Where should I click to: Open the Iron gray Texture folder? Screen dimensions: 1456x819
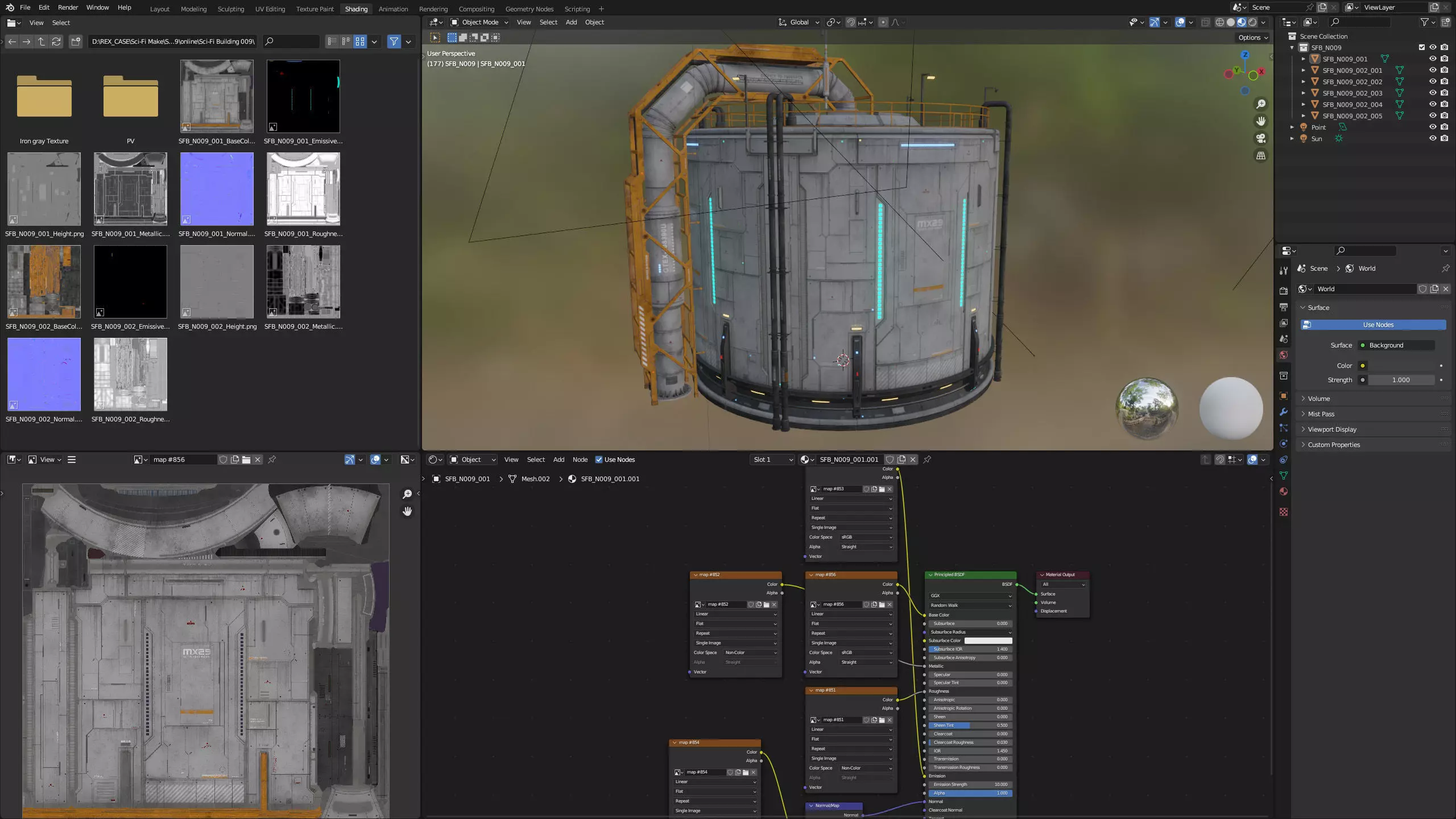tap(44, 104)
